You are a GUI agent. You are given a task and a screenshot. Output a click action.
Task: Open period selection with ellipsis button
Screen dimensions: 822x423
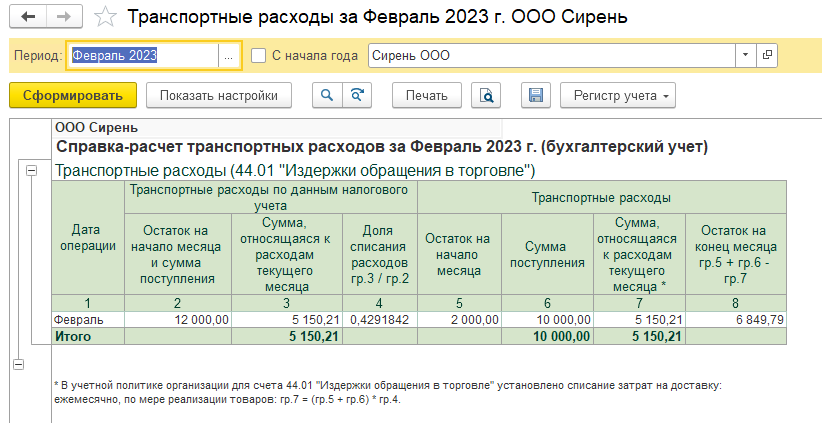coord(229,56)
